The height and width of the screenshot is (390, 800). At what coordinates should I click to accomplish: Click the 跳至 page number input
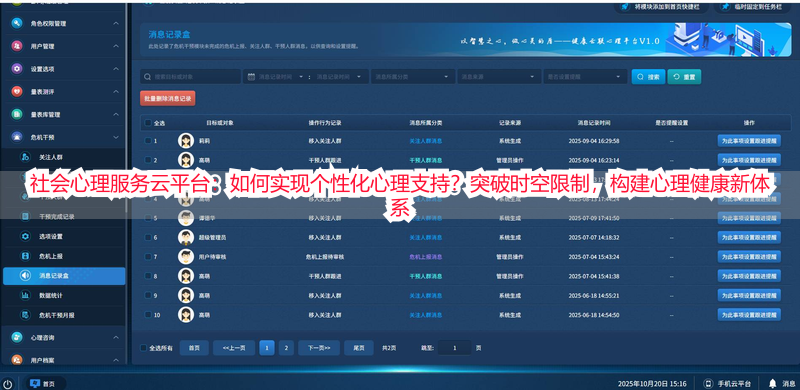click(455, 348)
